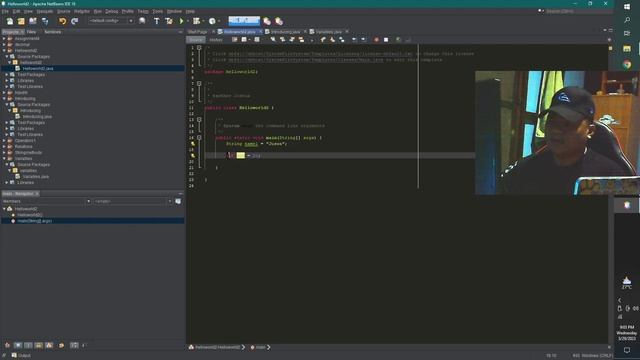Viewport: 640px width, 360px height.
Task: Toggle Highlight Search in editor toolbar
Action: (301, 40)
